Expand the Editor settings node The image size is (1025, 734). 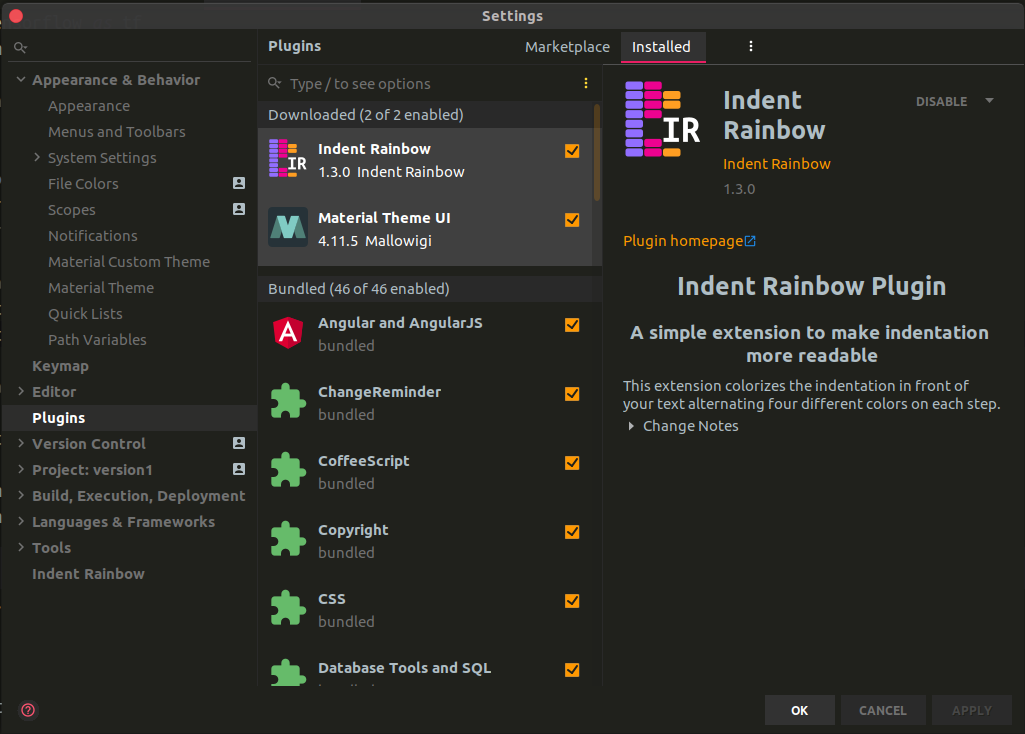[x=21, y=391]
